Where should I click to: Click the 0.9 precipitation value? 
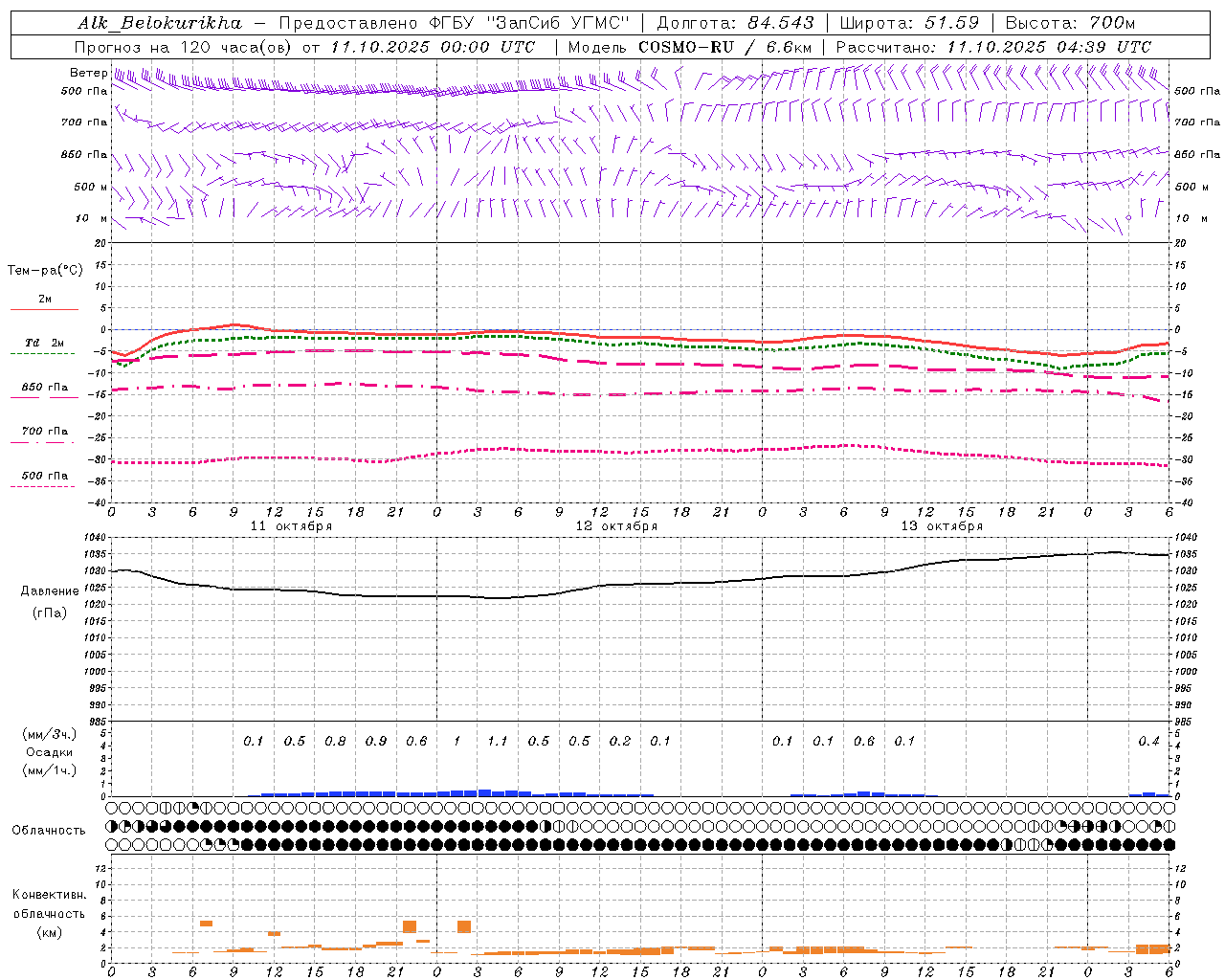376,742
